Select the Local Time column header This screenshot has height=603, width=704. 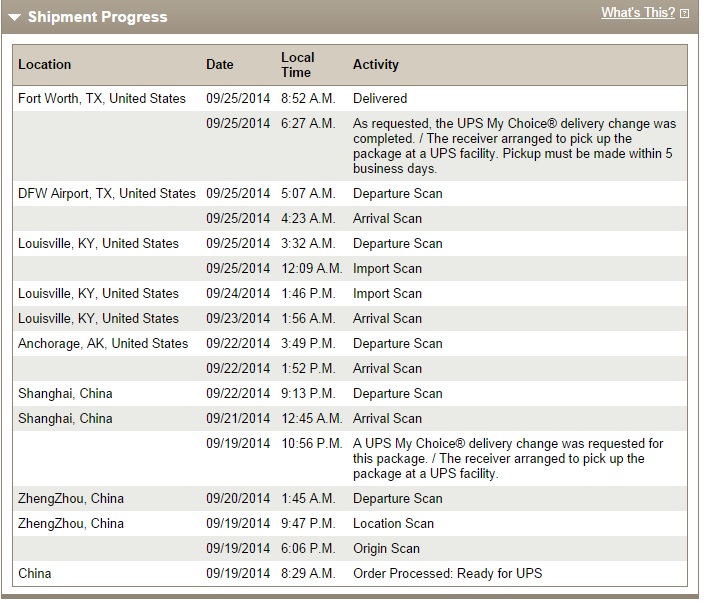(298, 65)
